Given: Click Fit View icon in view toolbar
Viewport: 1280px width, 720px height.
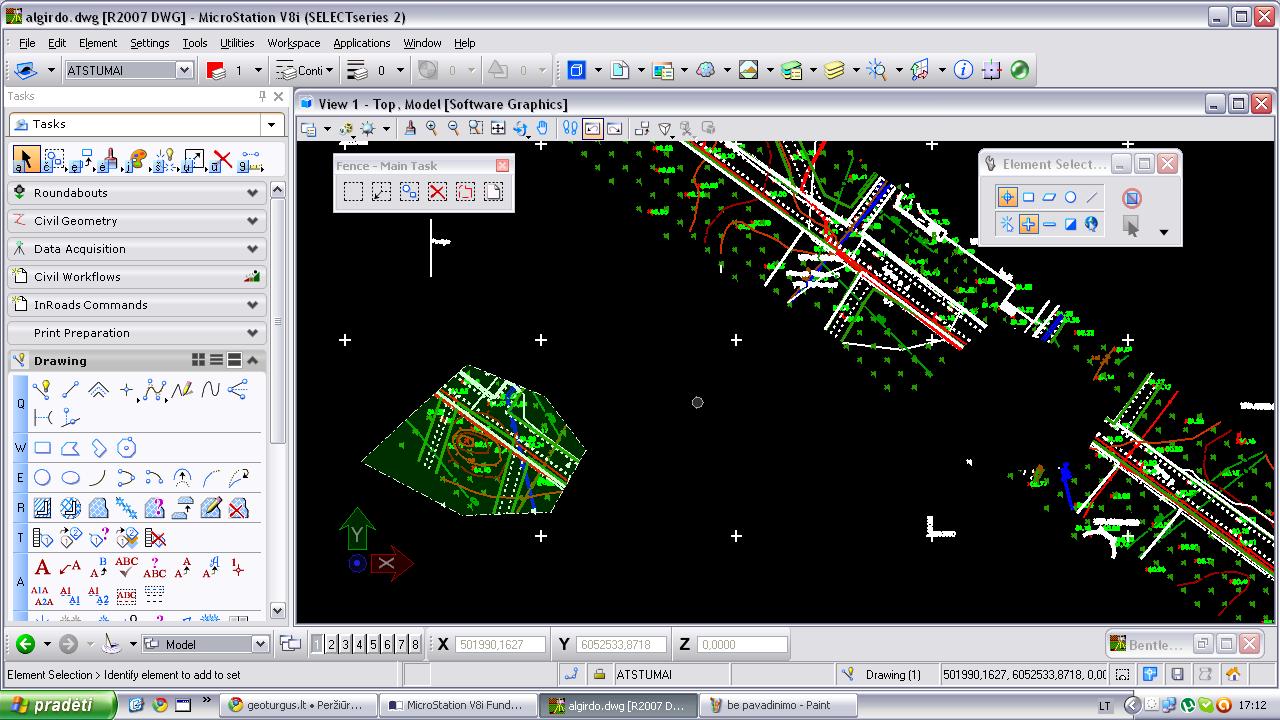Looking at the screenshot, I should [498, 128].
